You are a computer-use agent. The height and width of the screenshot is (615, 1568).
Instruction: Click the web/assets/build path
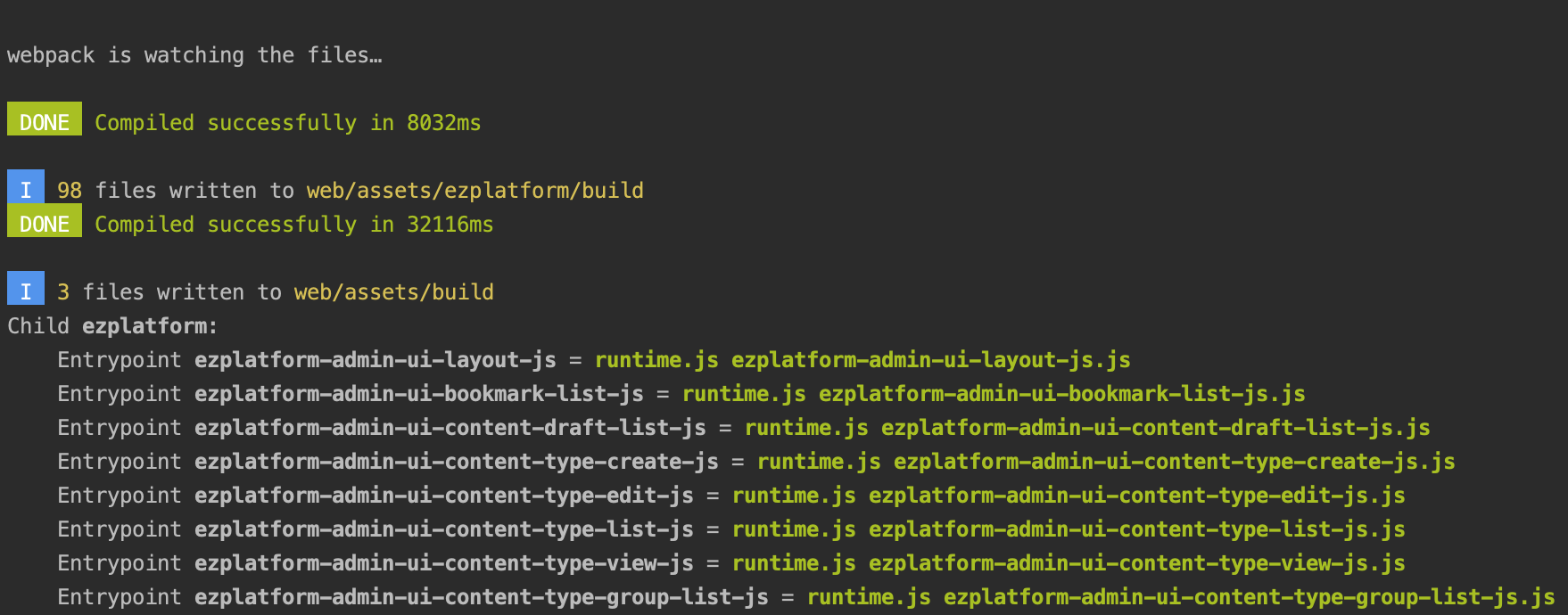(x=393, y=292)
